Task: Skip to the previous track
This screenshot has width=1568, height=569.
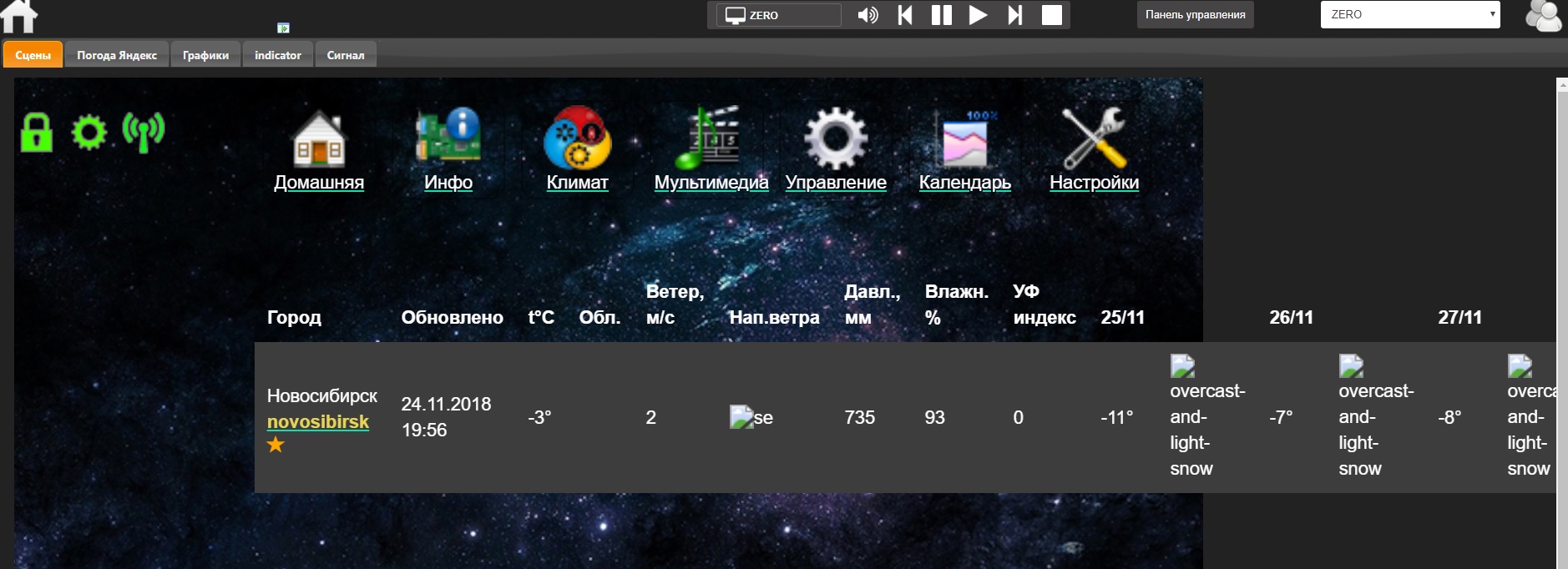Action: (x=905, y=15)
